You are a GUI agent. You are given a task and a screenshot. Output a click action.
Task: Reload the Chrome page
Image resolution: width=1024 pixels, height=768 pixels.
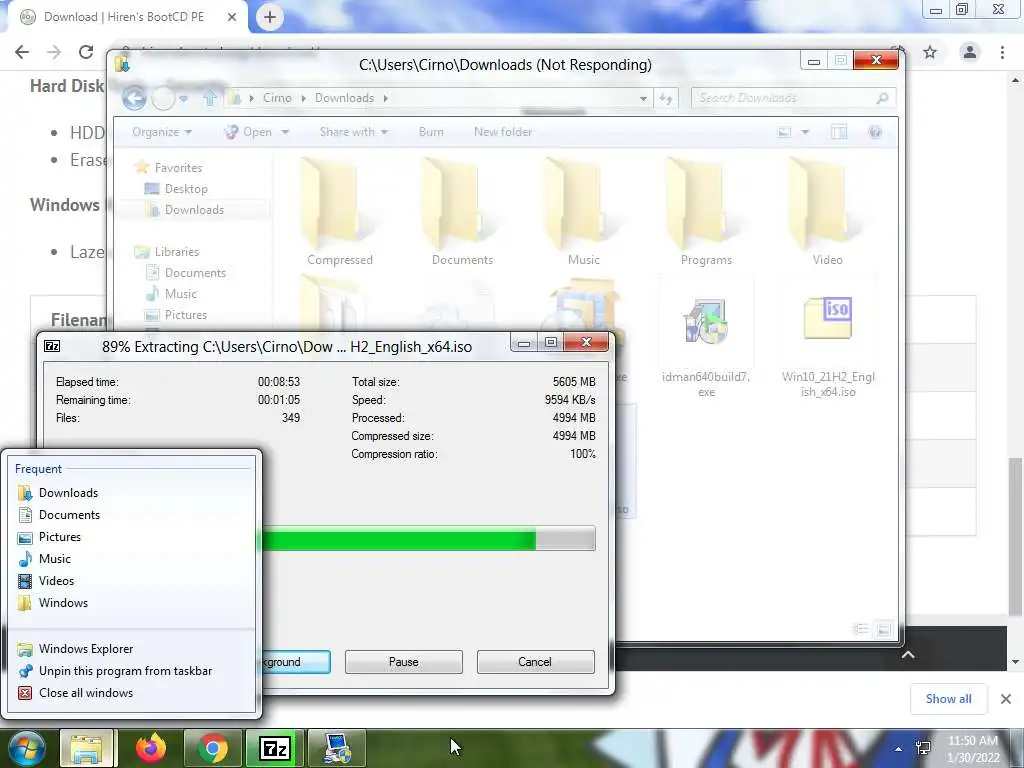click(x=86, y=52)
